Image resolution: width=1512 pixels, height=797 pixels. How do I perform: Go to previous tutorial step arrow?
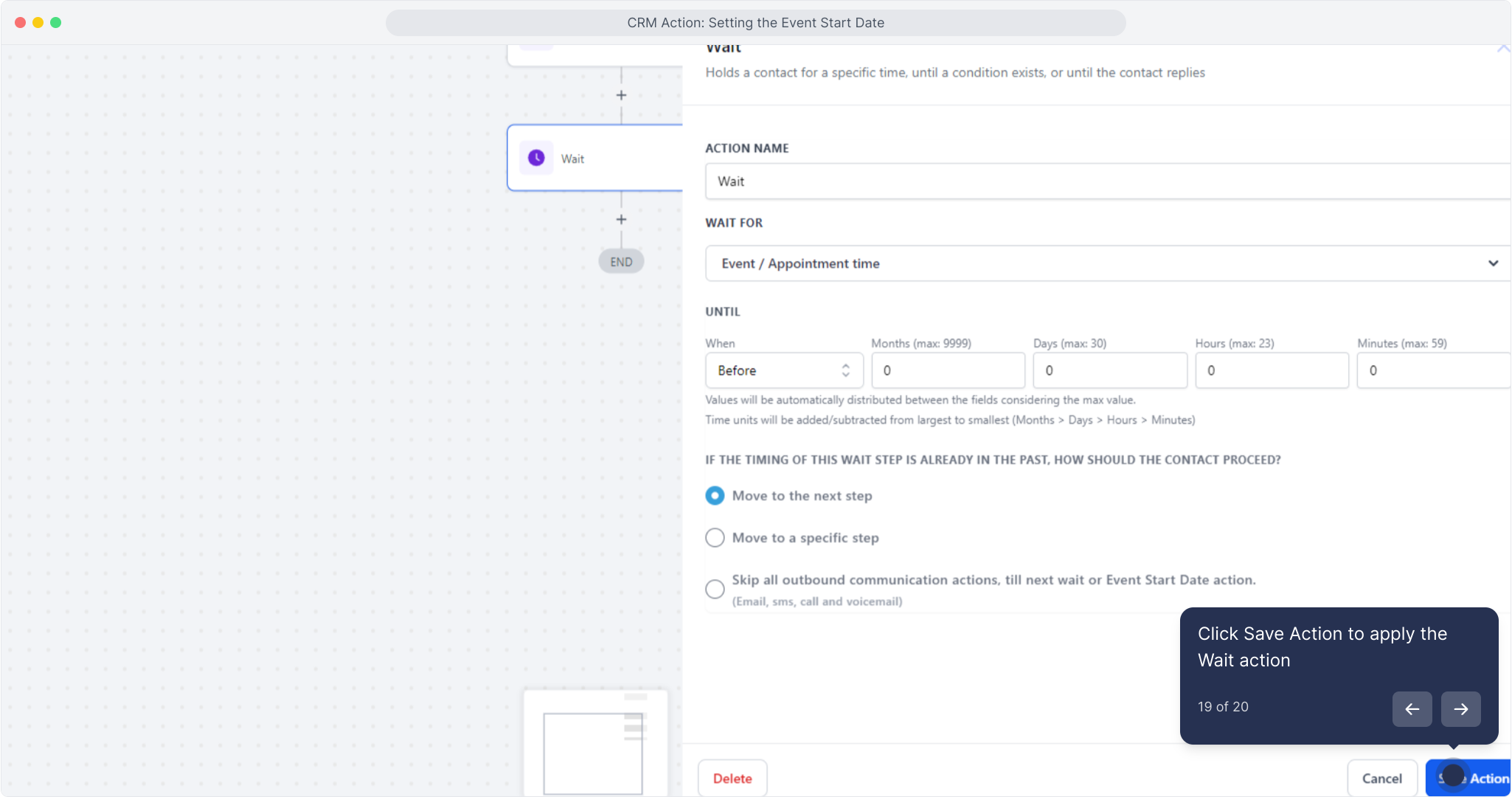(1412, 709)
